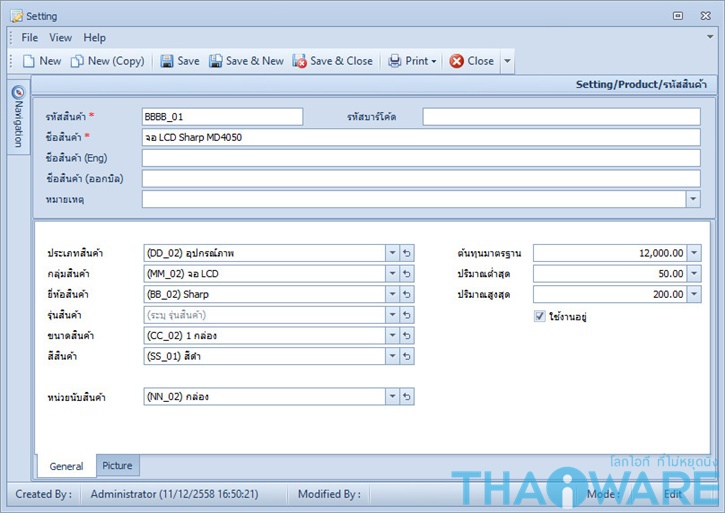Click the ชื่อสินค้า field with LCD Sharp MD4050
This screenshot has height=513, width=725.
point(421,137)
